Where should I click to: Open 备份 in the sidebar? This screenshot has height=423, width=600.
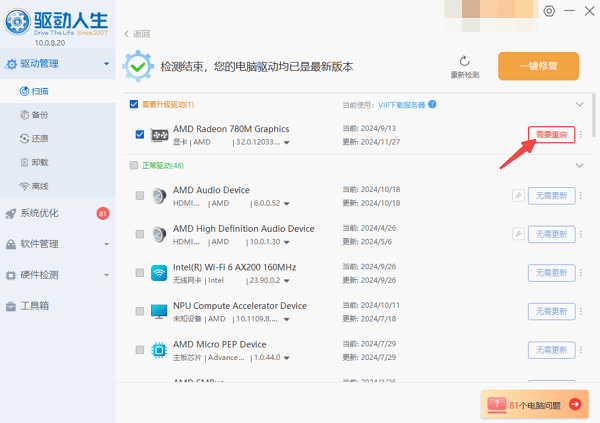pyautogui.click(x=57, y=115)
